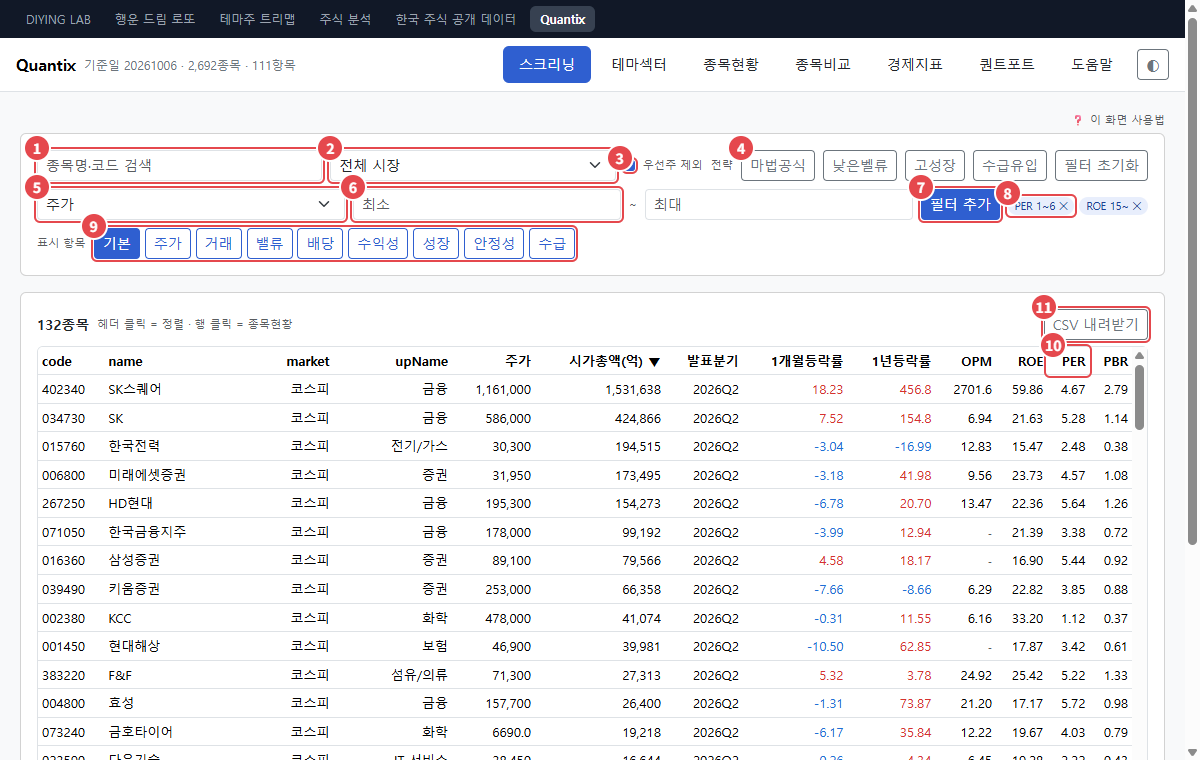Apply the 수급유입 strategy preset
The image size is (1200, 760).
coord(1010,165)
